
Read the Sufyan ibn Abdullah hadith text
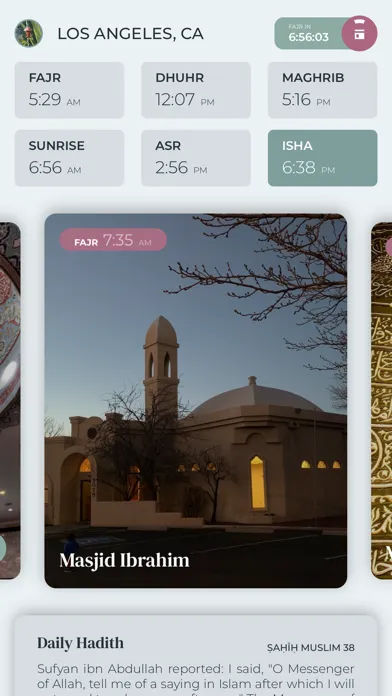pyautogui.click(x=196, y=679)
